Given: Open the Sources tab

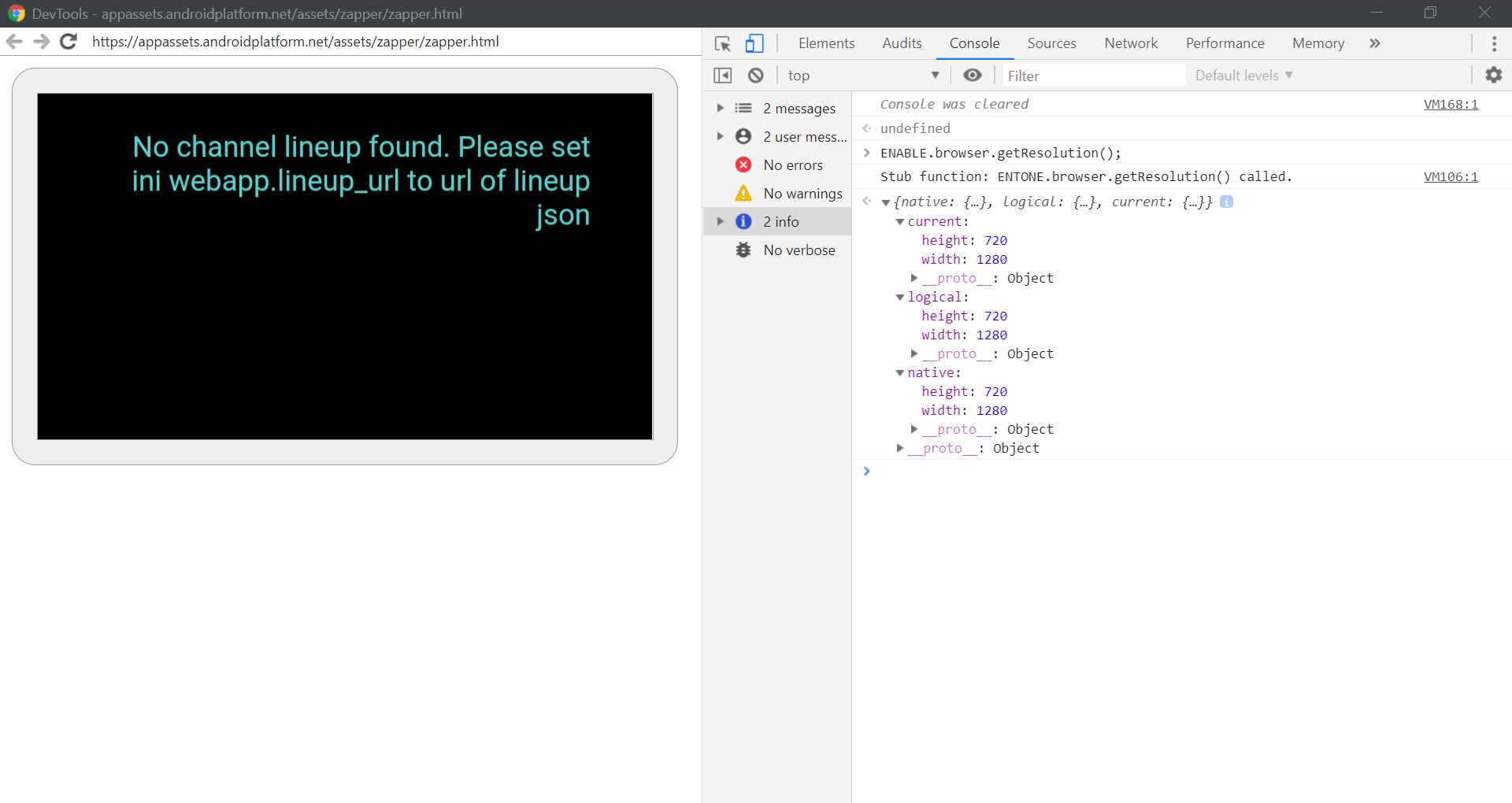Looking at the screenshot, I should (x=1051, y=43).
